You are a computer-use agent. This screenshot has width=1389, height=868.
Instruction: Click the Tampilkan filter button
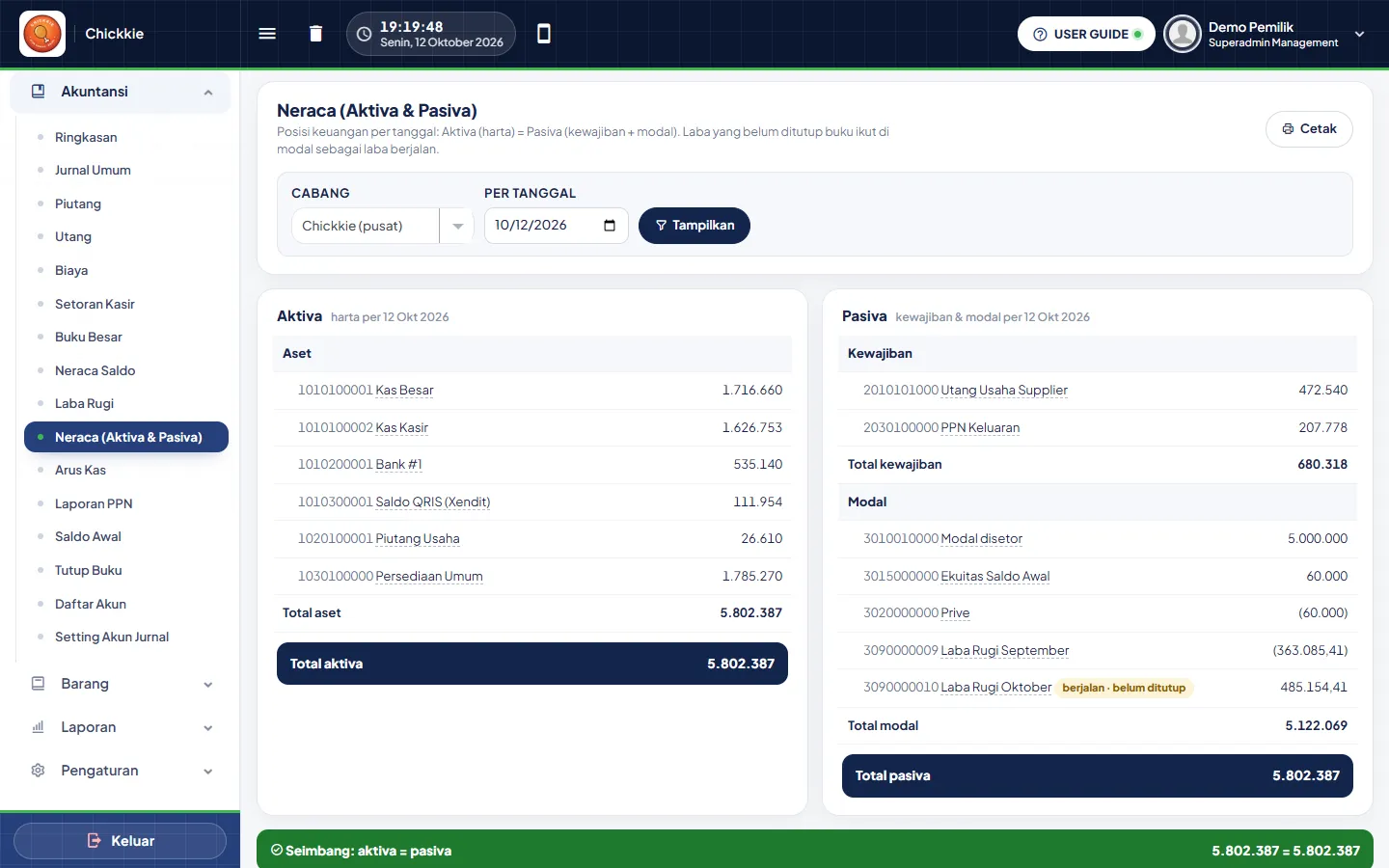[694, 226]
